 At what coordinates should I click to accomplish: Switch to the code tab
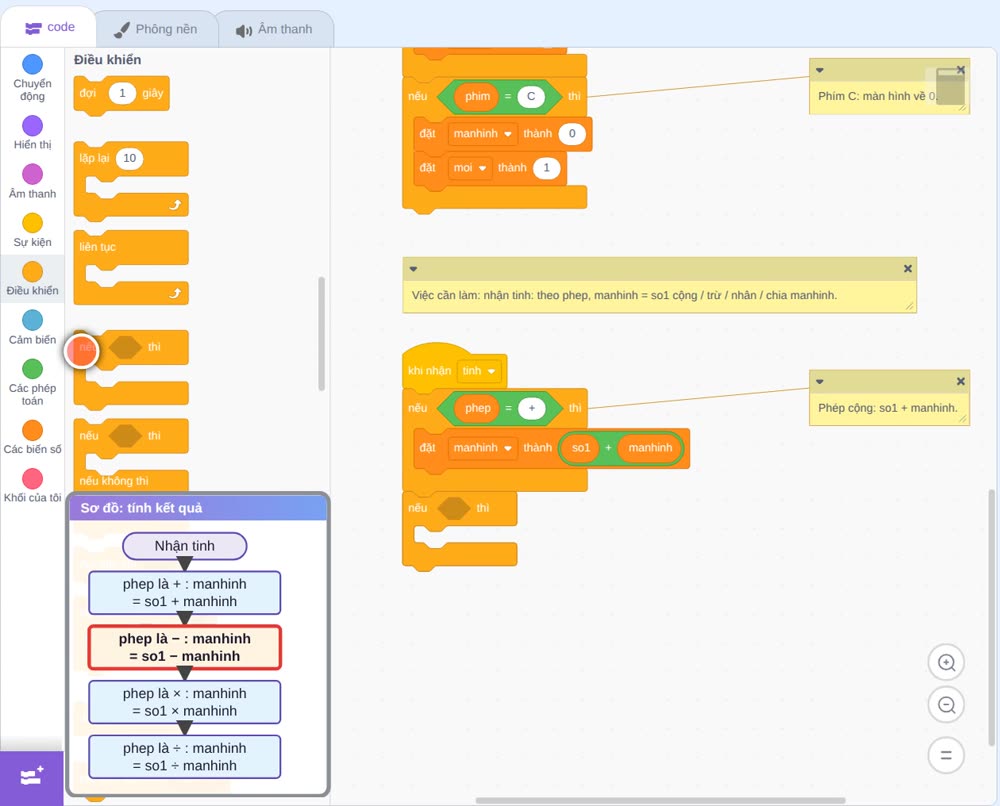point(49,27)
